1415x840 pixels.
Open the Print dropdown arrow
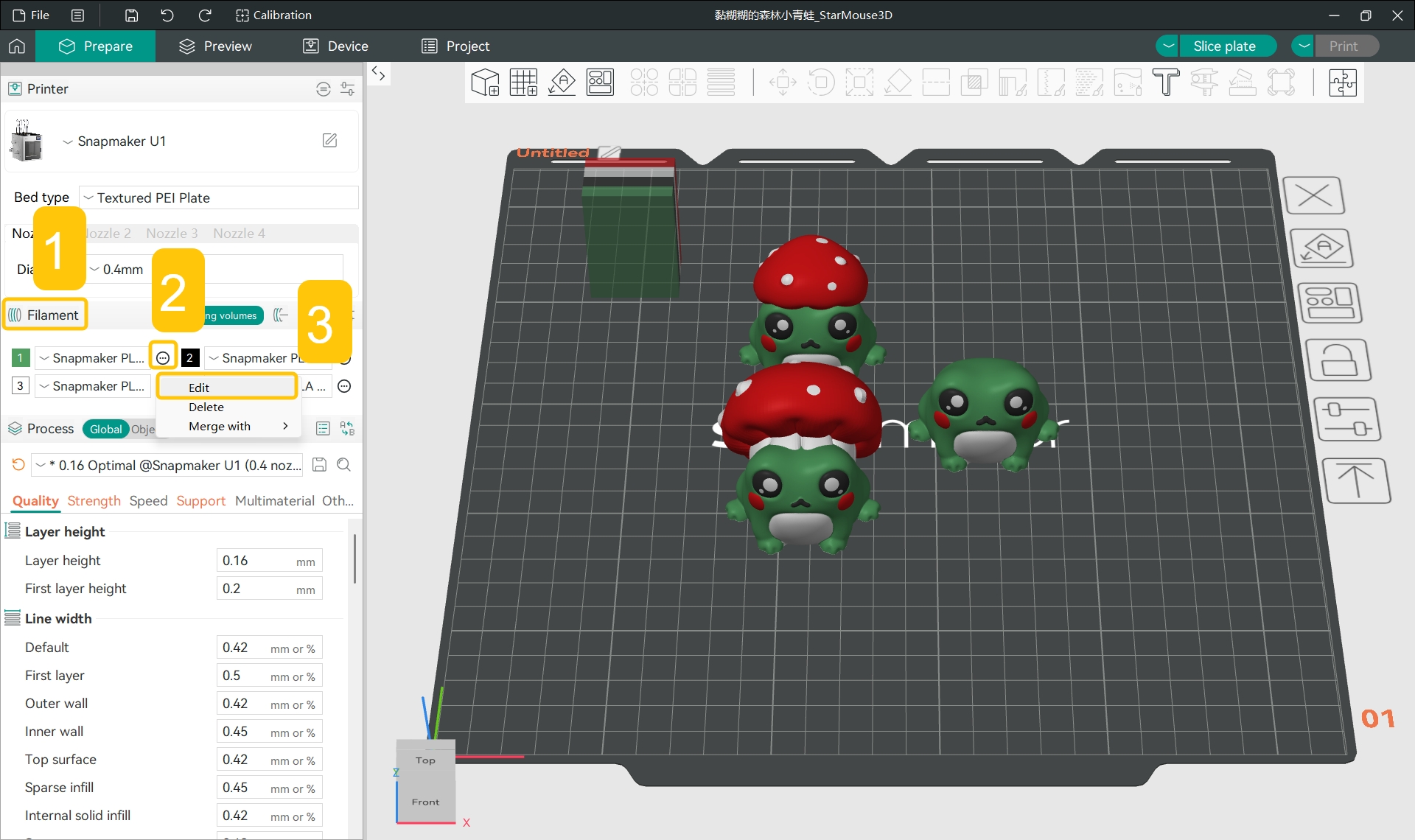[1304, 46]
